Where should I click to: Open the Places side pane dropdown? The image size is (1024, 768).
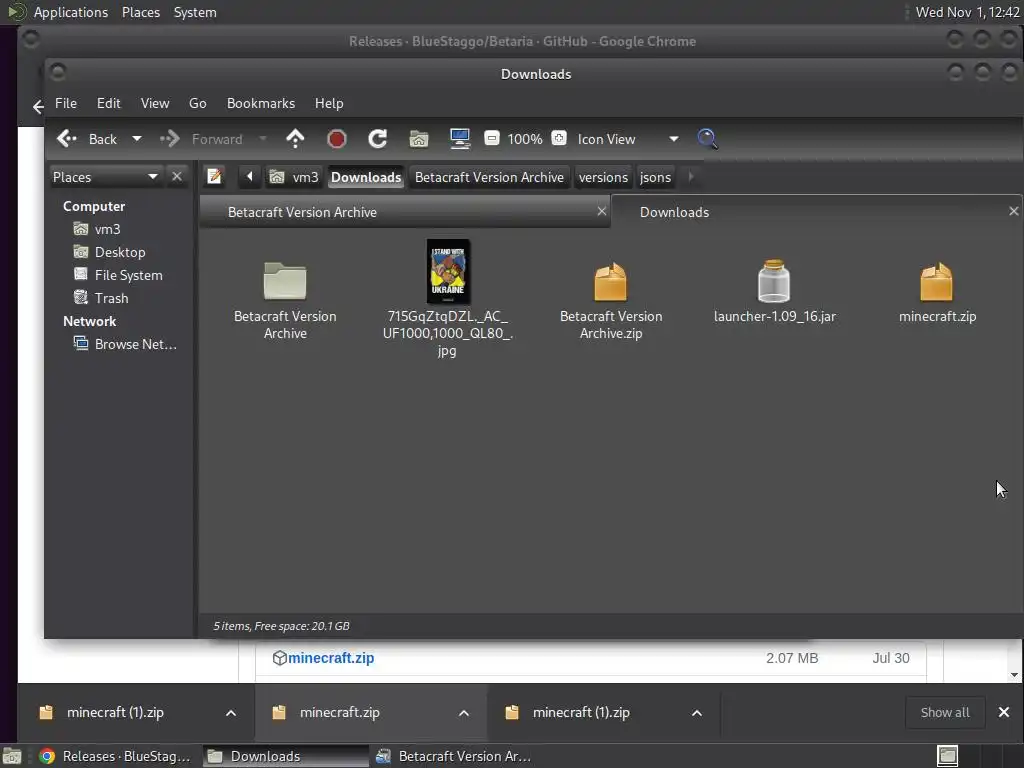[x=106, y=177]
